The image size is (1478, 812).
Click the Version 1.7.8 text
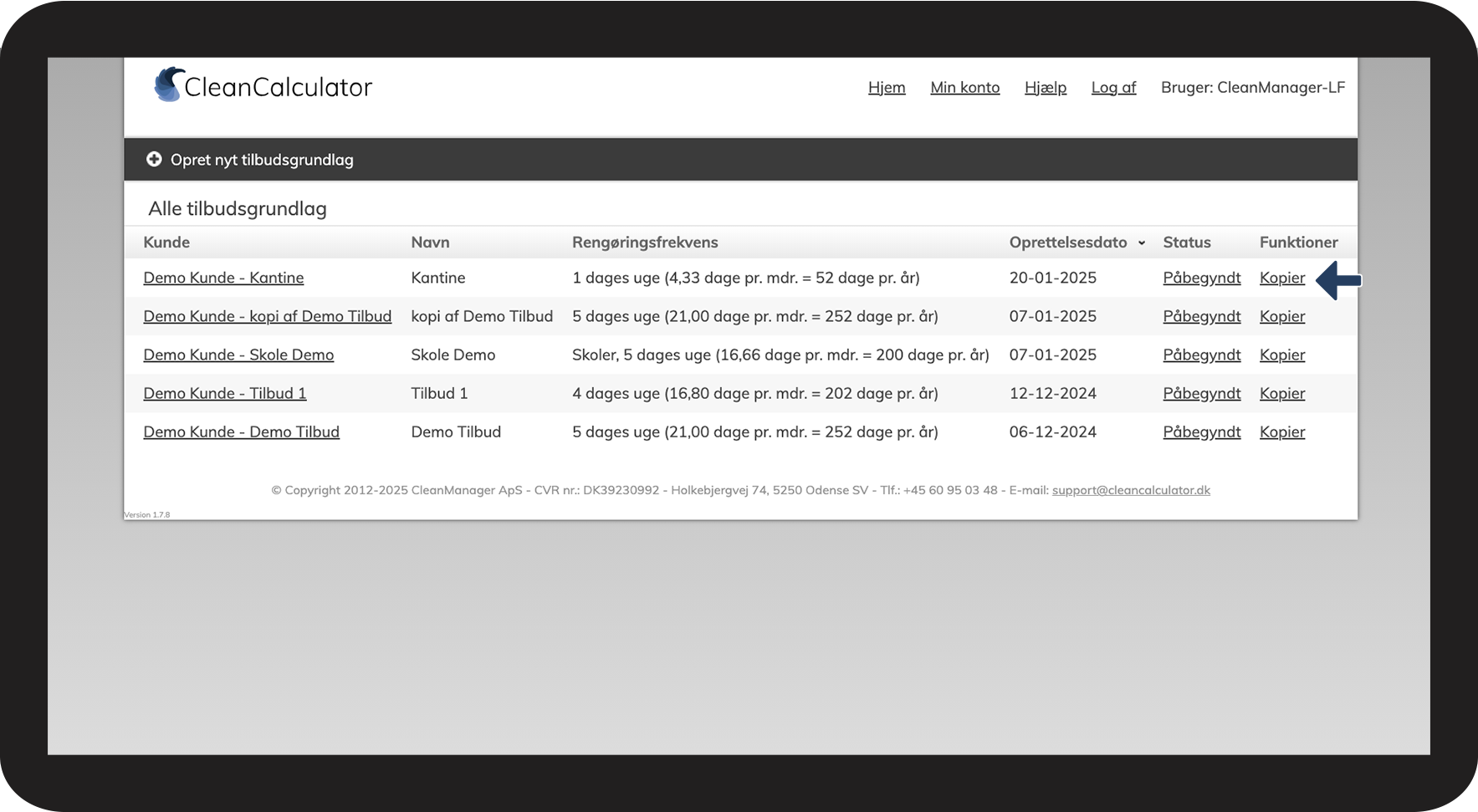[147, 515]
